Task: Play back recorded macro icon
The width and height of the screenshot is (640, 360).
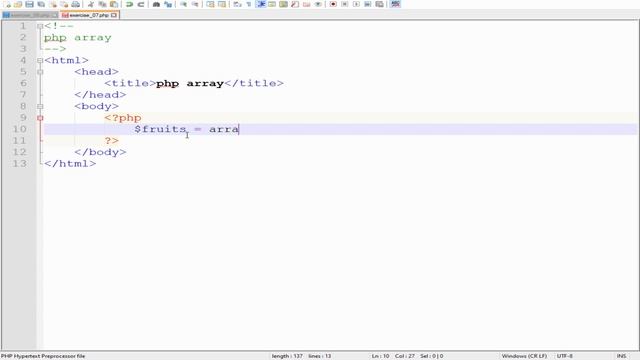Action: (x=356, y=4)
